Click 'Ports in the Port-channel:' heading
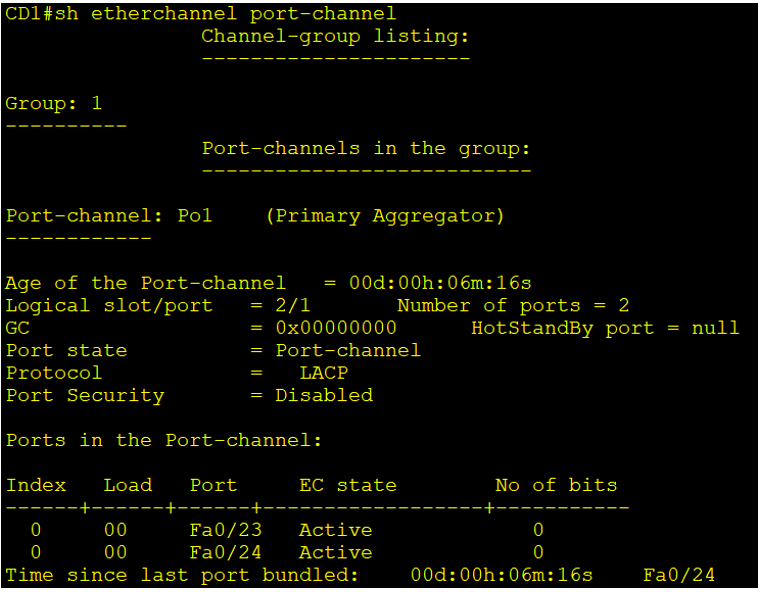762x592 pixels. tap(164, 440)
